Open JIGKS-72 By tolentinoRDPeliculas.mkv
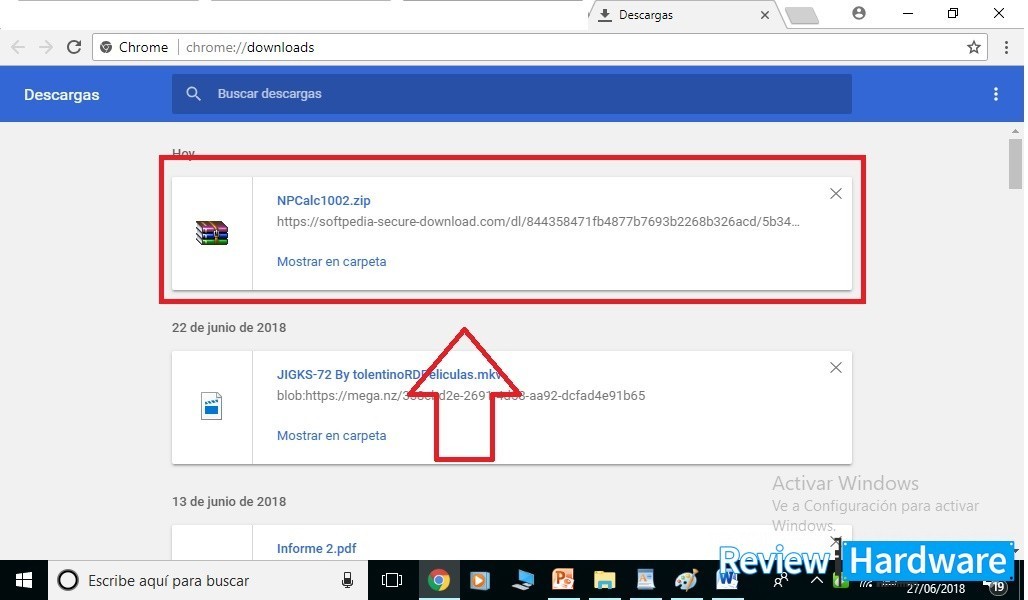Screen dimensions: 1028x600 click(391, 374)
